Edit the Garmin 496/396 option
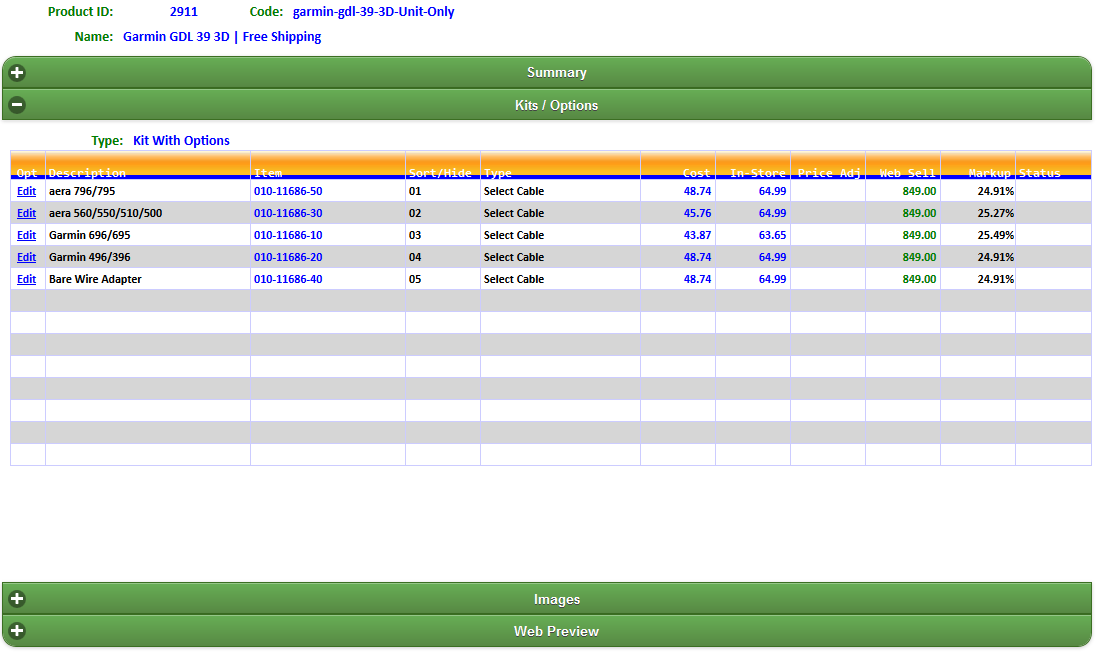This screenshot has height=658, width=1100. 27,257
